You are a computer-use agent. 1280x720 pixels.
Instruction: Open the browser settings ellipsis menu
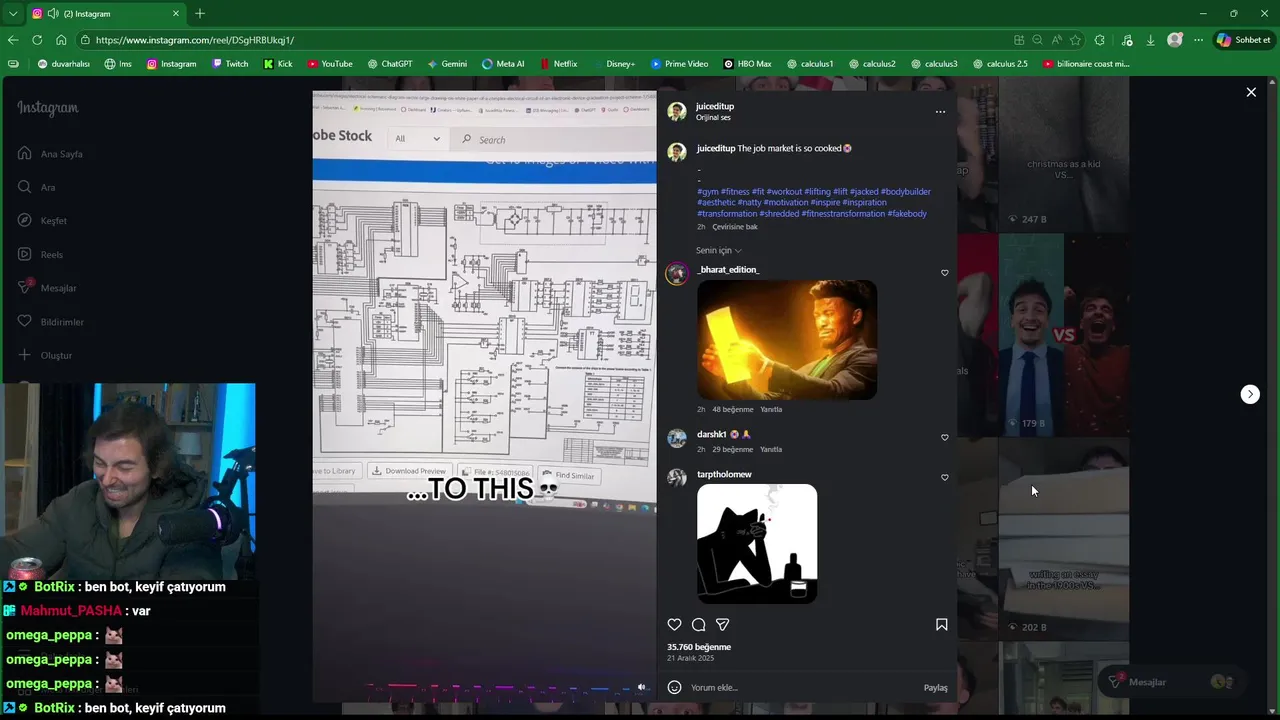pyautogui.click(x=1198, y=40)
